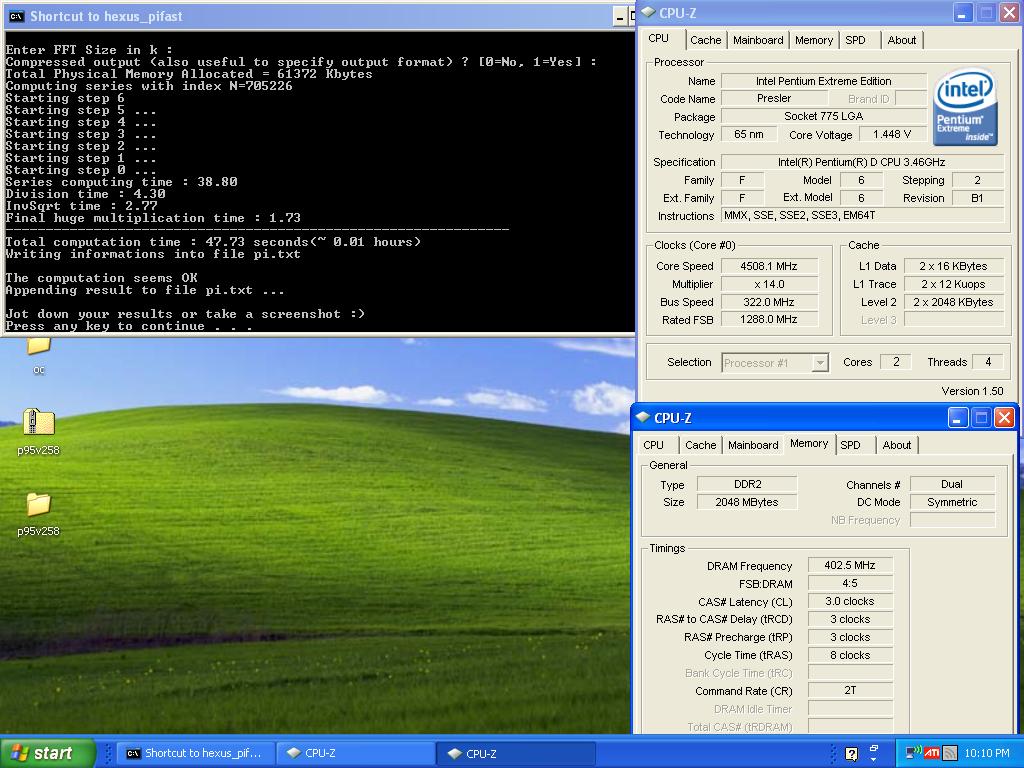Open the SPD tab in the upper CPU-Z window
Viewport: 1024px width, 768px height.
(856, 40)
